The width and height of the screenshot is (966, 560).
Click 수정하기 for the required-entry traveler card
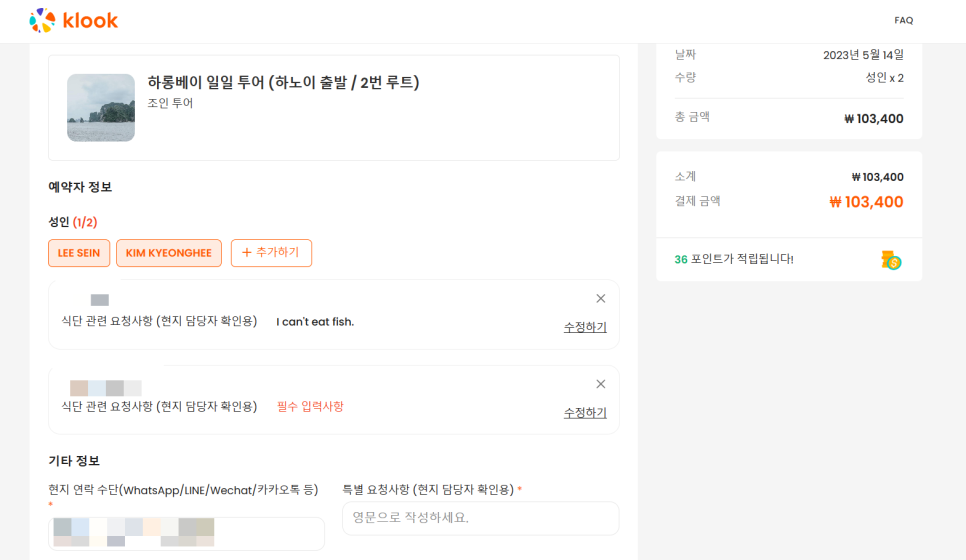pos(585,413)
